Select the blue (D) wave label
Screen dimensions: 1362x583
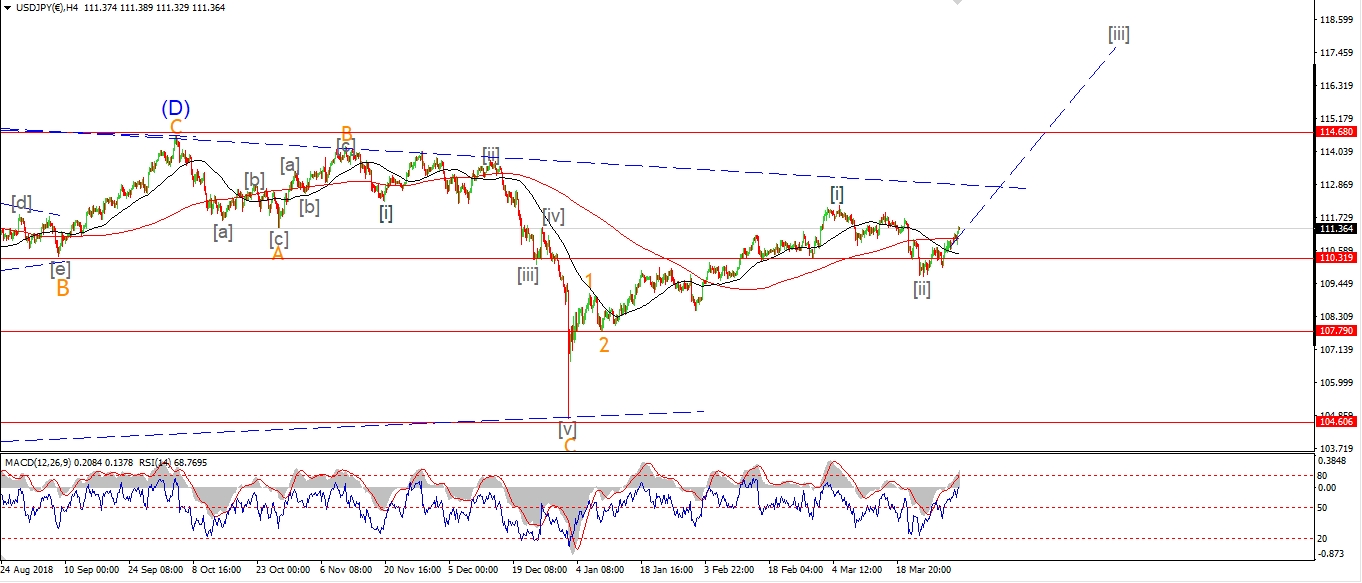tap(176, 108)
